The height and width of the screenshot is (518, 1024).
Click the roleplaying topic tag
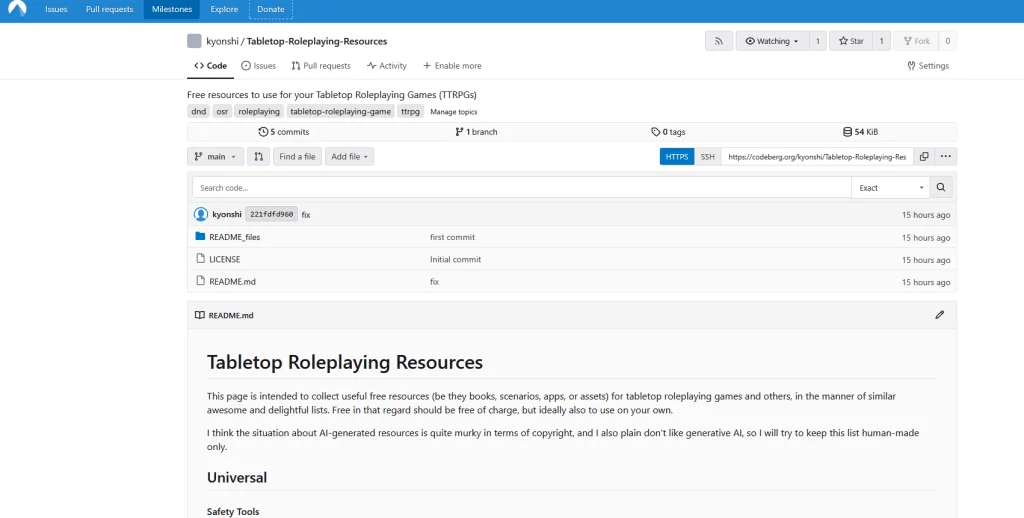[259, 112]
